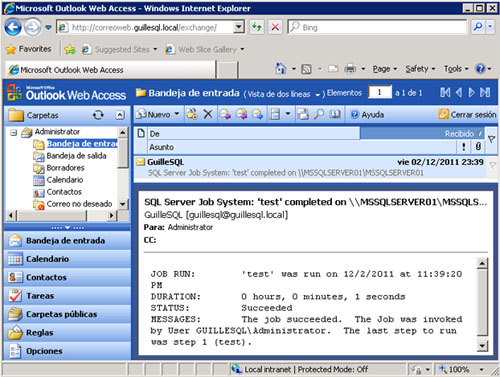Open Opciones in navigation pane

pyautogui.click(x=68, y=351)
